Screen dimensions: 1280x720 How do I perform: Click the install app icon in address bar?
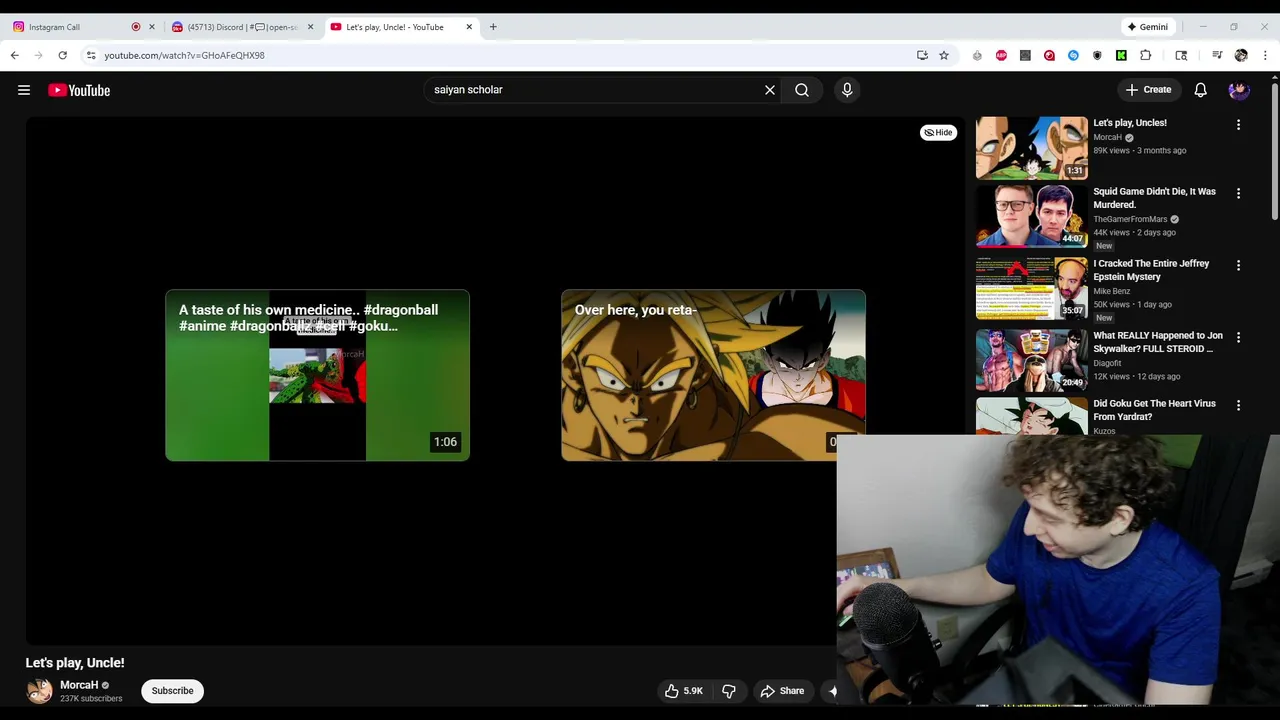point(922,55)
